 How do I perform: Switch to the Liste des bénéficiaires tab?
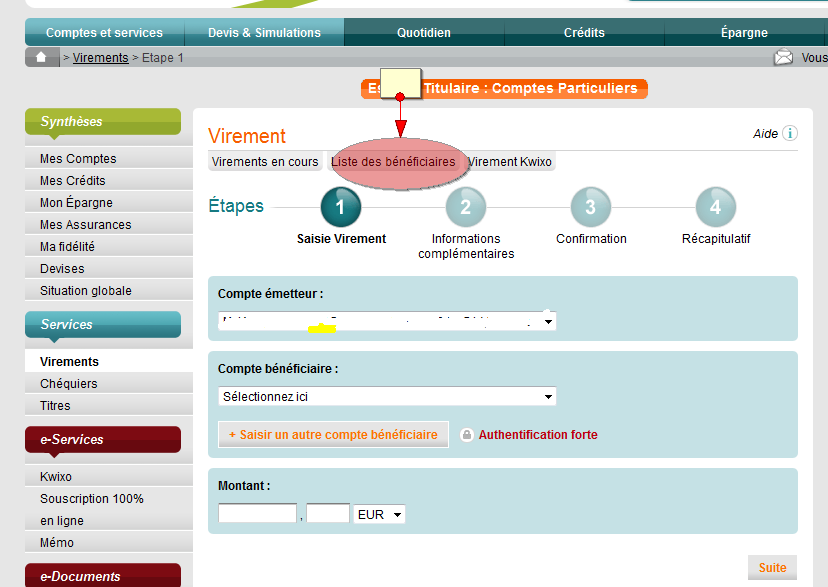(393, 162)
